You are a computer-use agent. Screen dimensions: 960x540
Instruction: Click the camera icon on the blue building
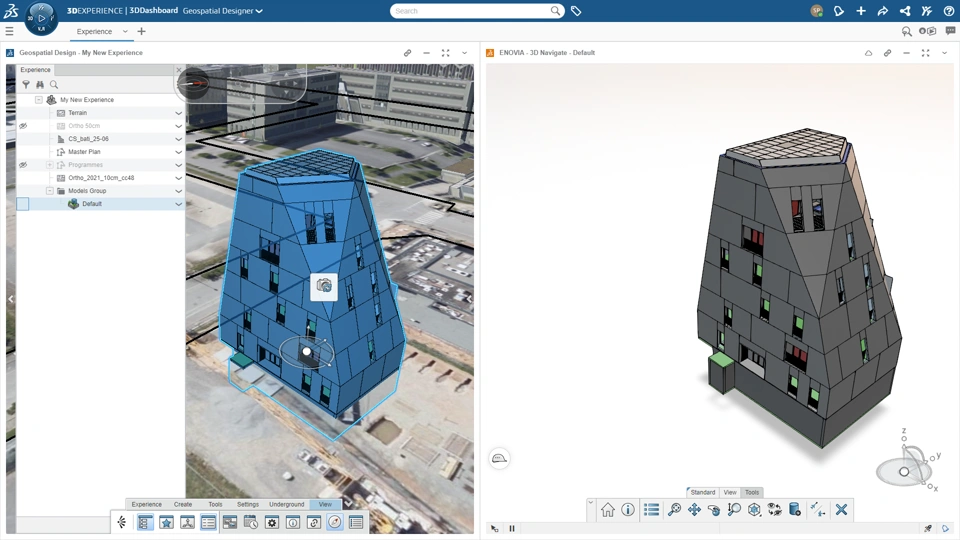(x=324, y=286)
